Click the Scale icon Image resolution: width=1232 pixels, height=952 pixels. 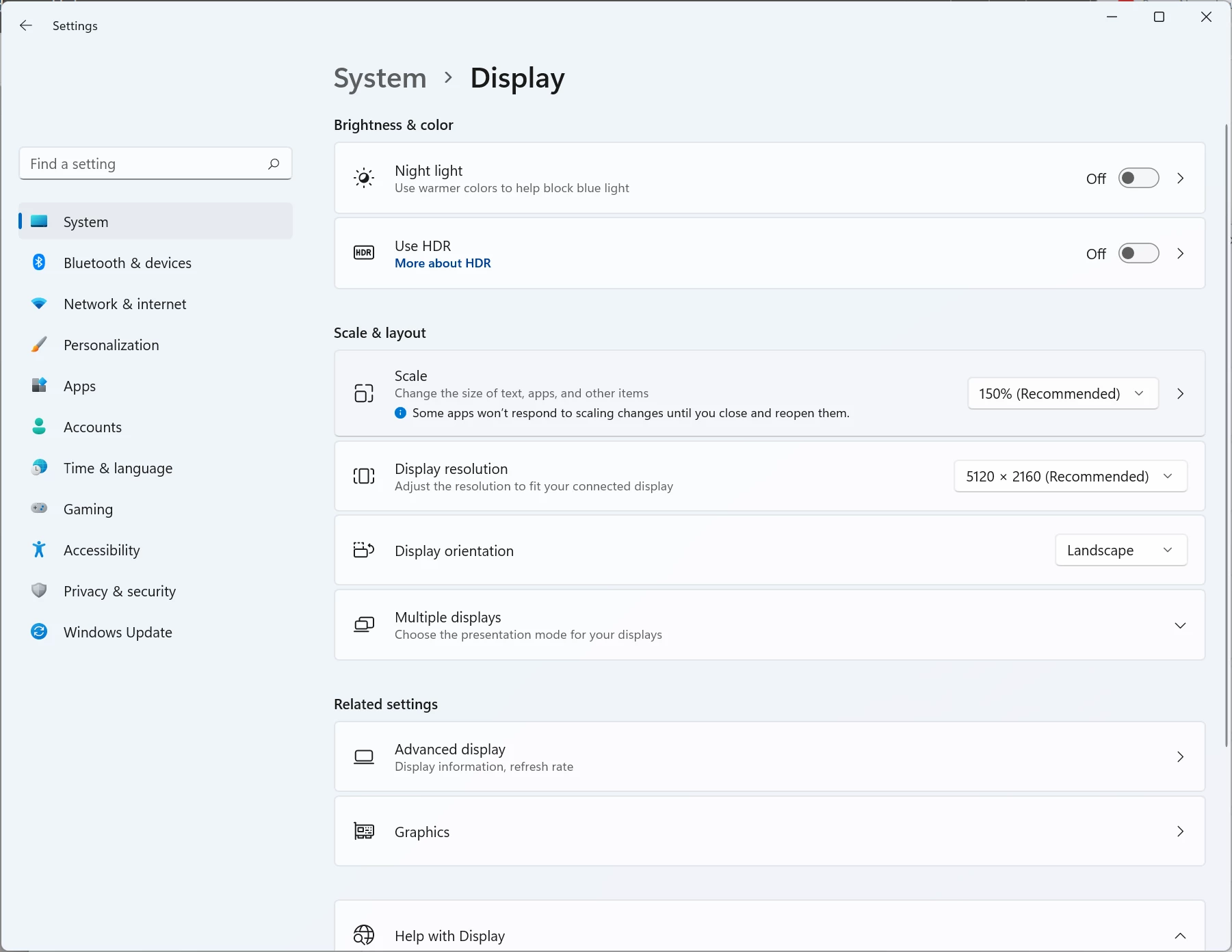click(x=364, y=393)
